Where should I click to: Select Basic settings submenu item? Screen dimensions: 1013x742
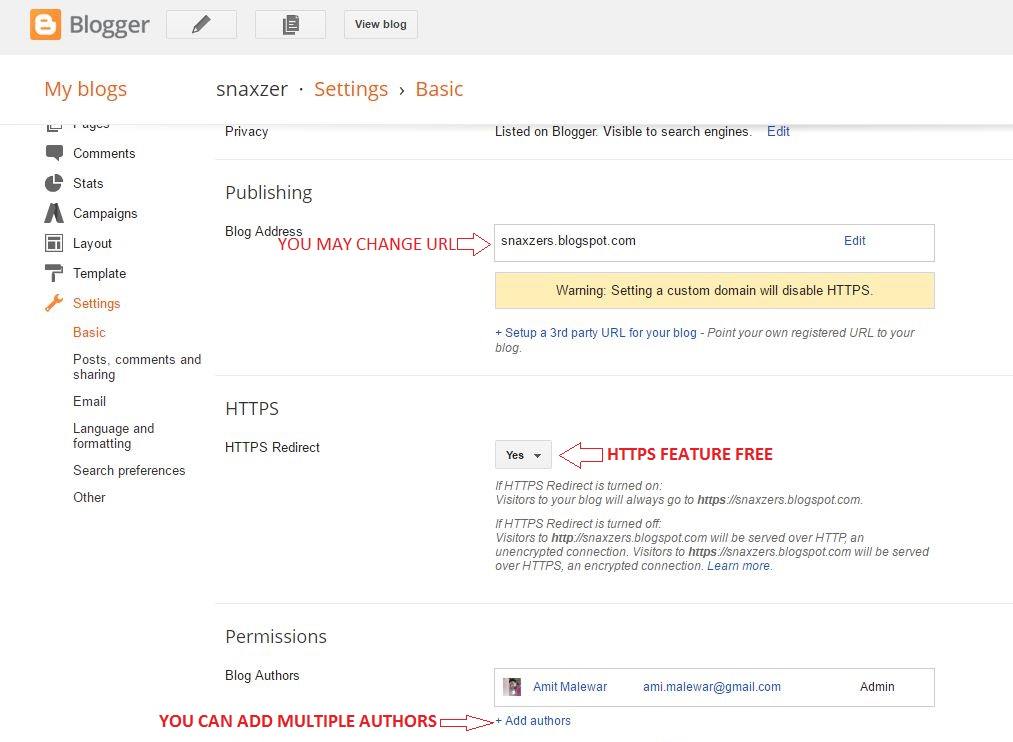[89, 333]
